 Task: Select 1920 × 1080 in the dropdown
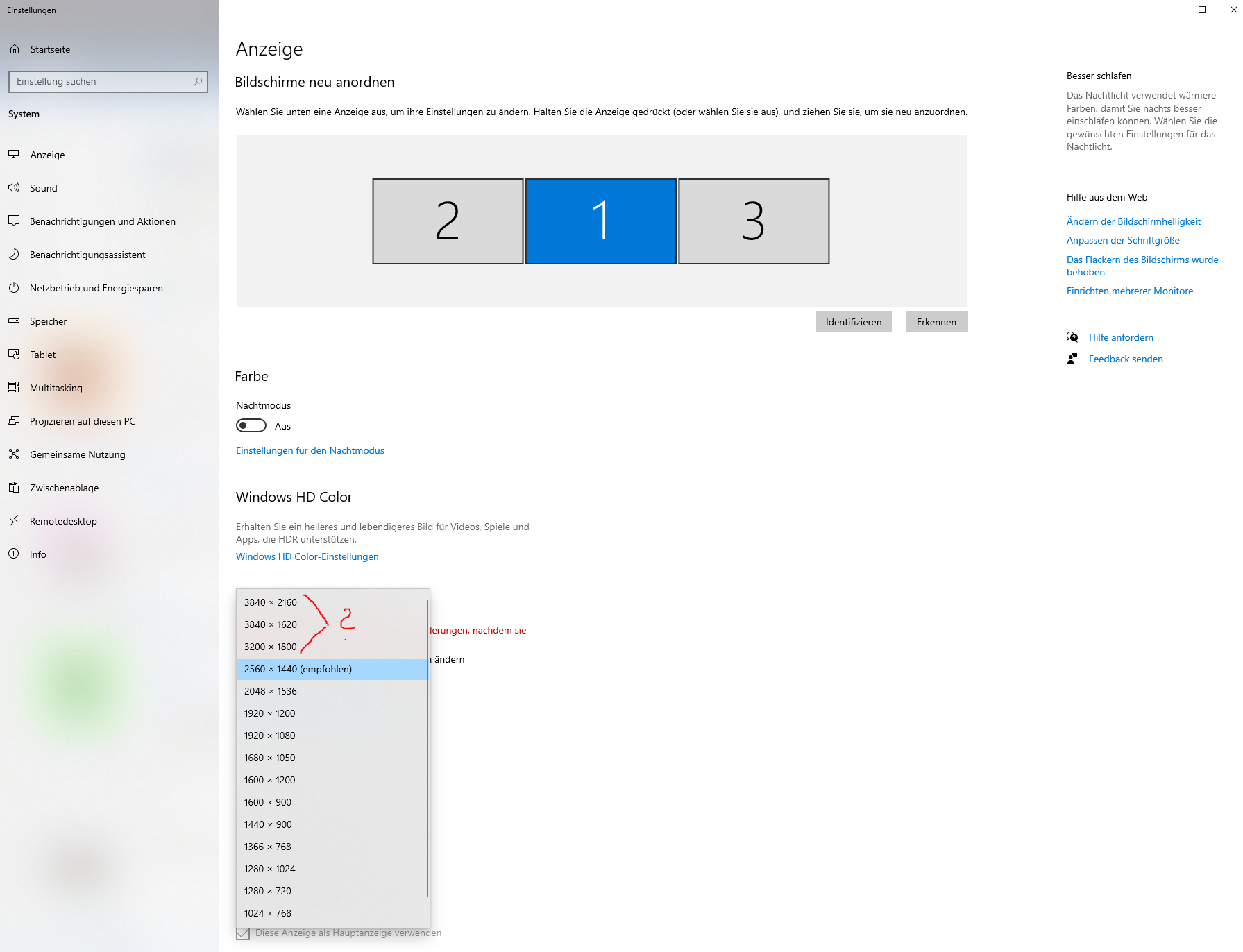pos(332,736)
